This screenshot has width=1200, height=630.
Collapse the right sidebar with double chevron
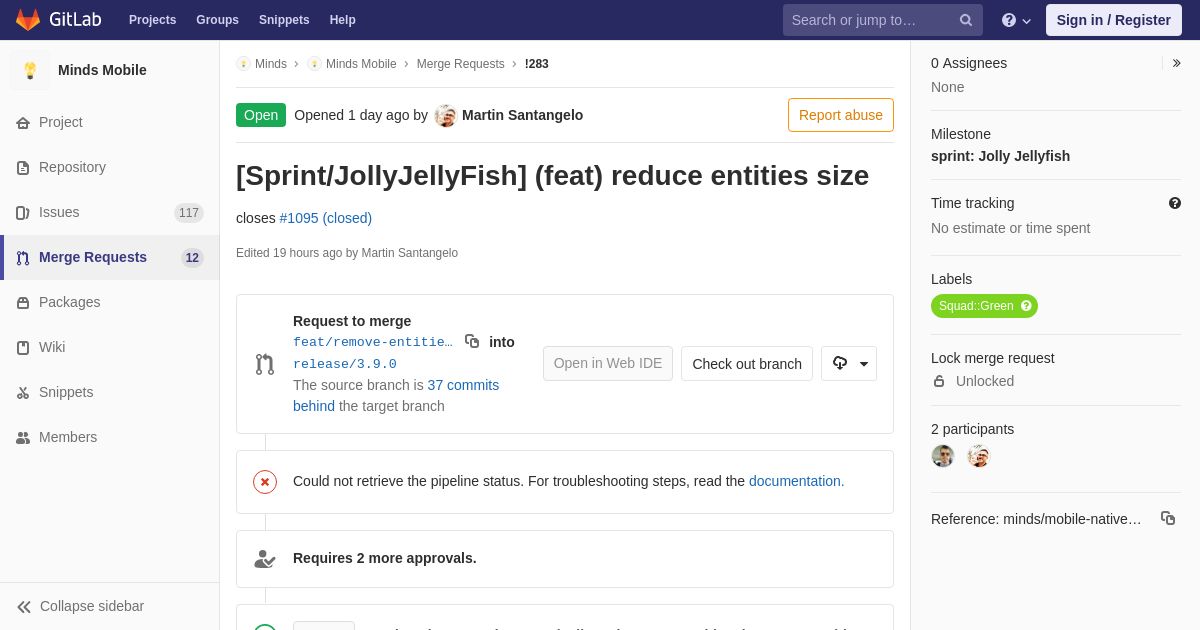tap(1176, 63)
